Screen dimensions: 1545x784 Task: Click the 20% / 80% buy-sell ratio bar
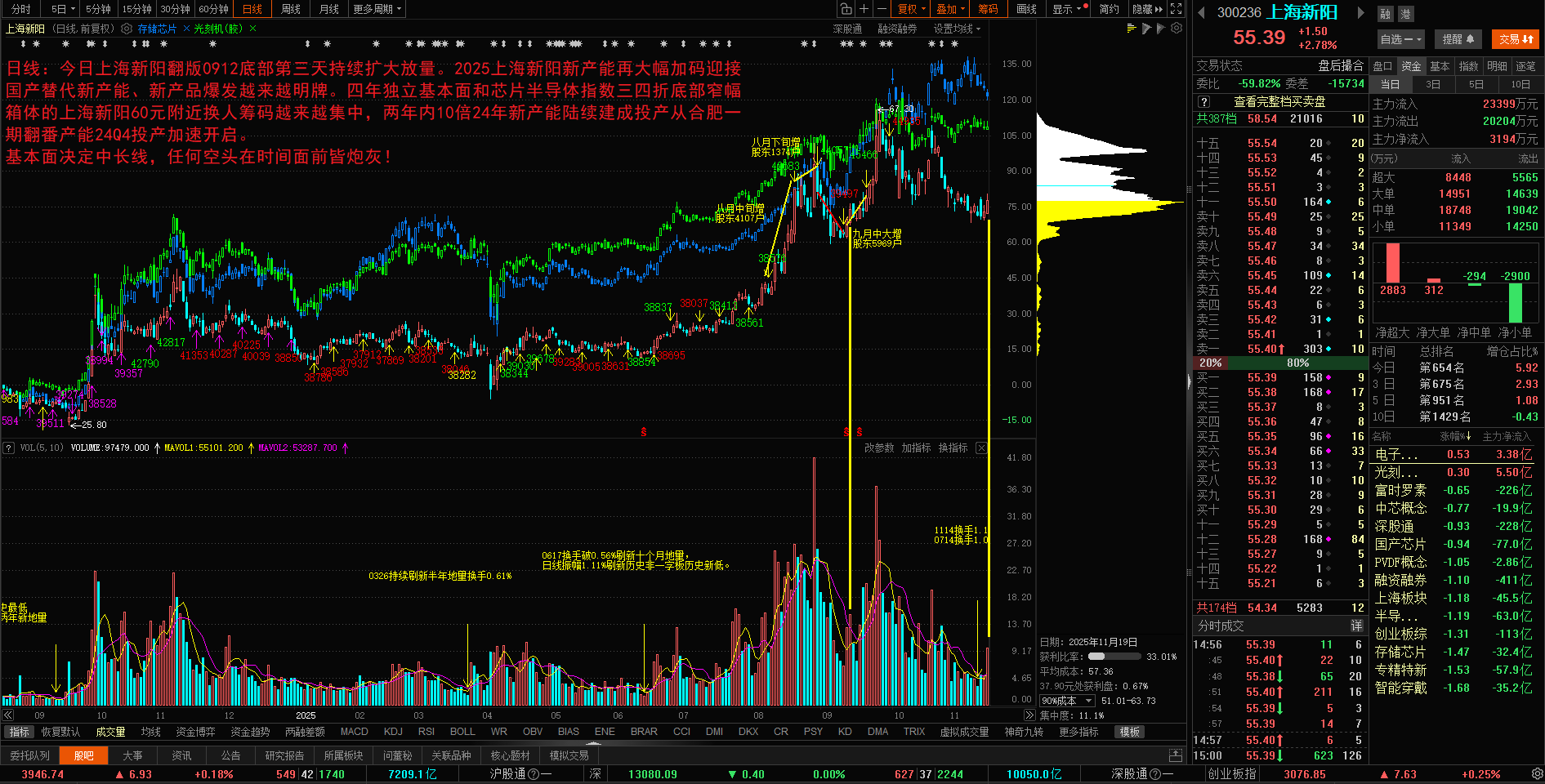pos(1280,363)
